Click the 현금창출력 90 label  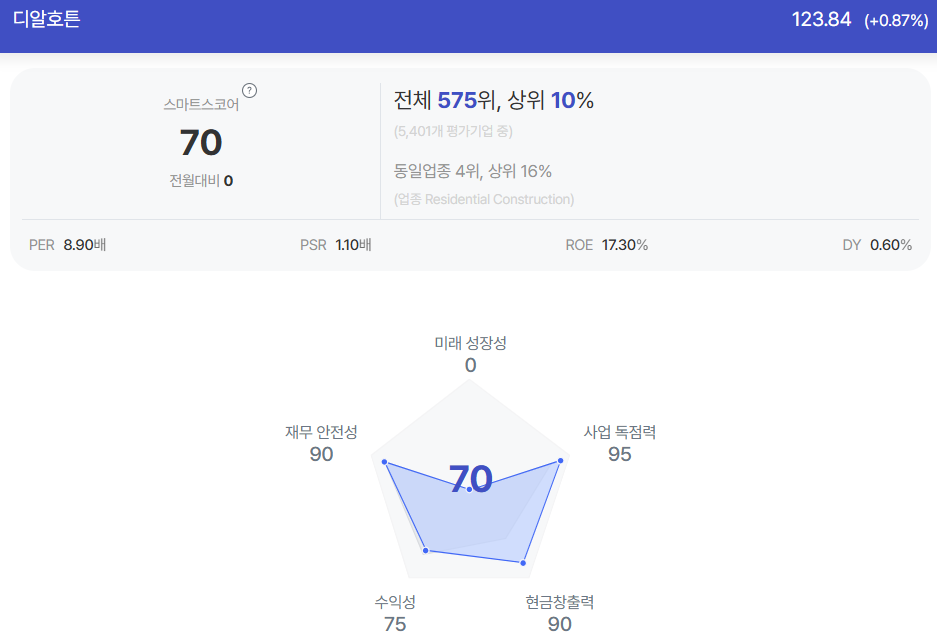tap(560, 613)
